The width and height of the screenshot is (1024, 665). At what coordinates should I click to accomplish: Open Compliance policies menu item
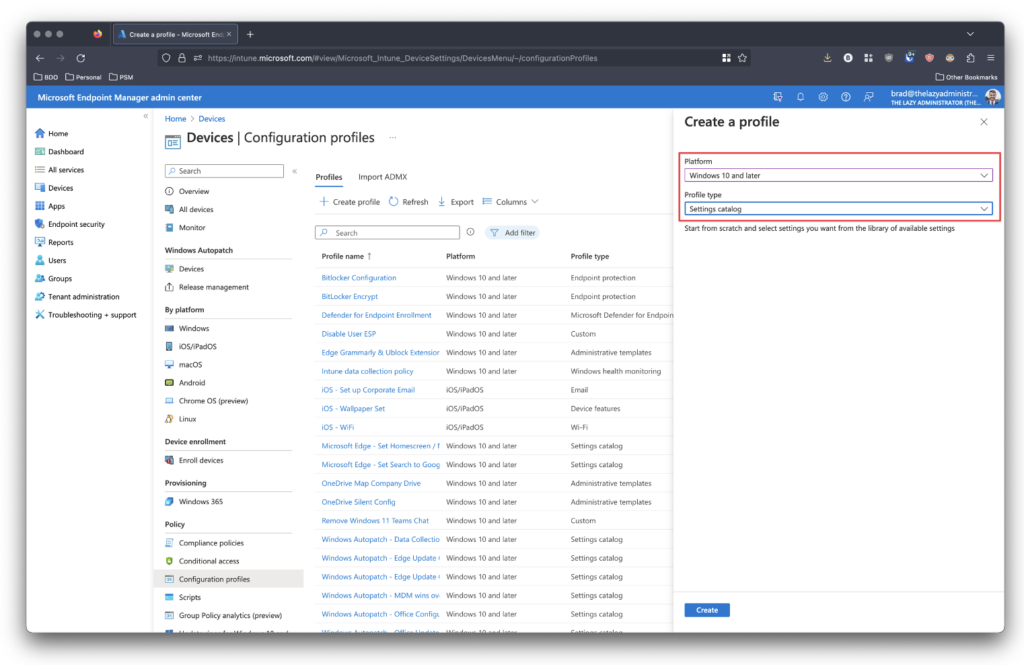tap(211, 543)
